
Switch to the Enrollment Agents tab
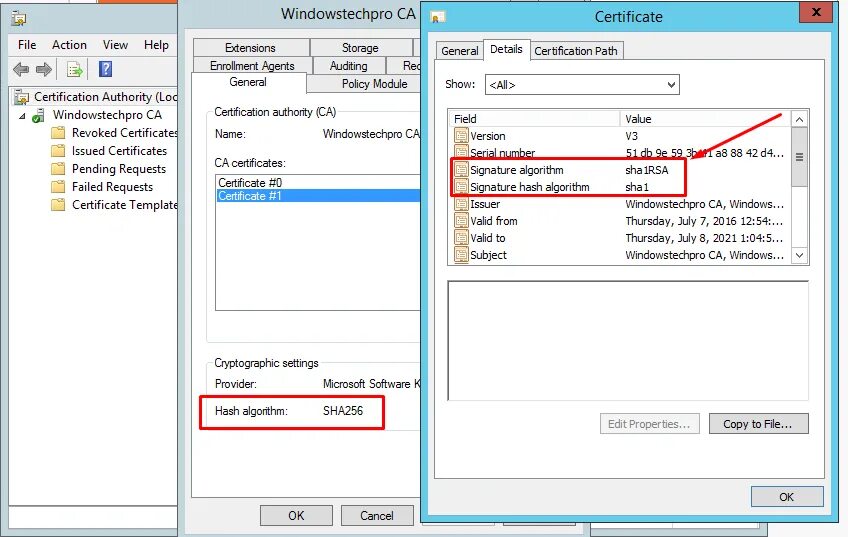tap(253, 65)
